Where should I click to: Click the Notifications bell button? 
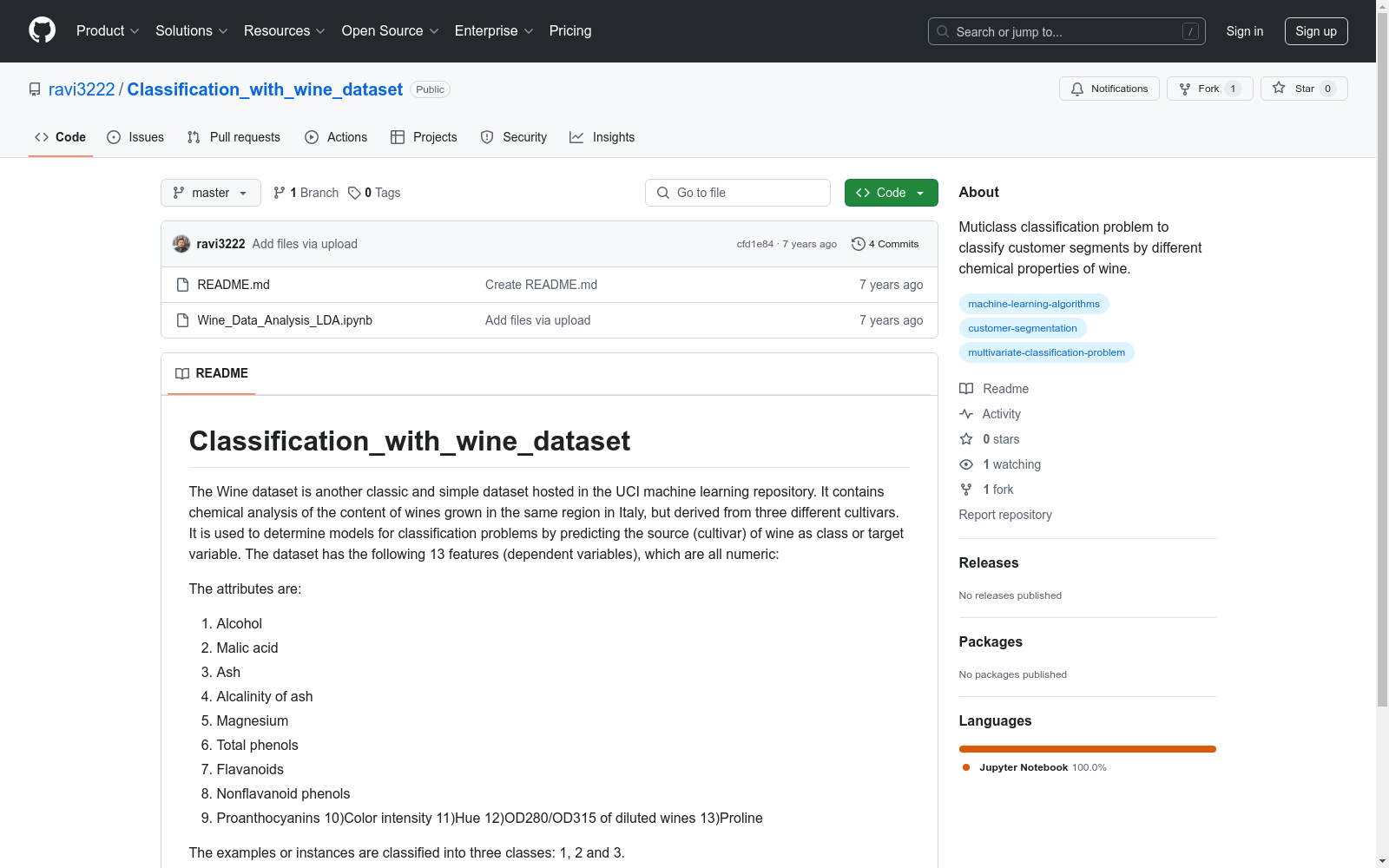(x=1109, y=89)
